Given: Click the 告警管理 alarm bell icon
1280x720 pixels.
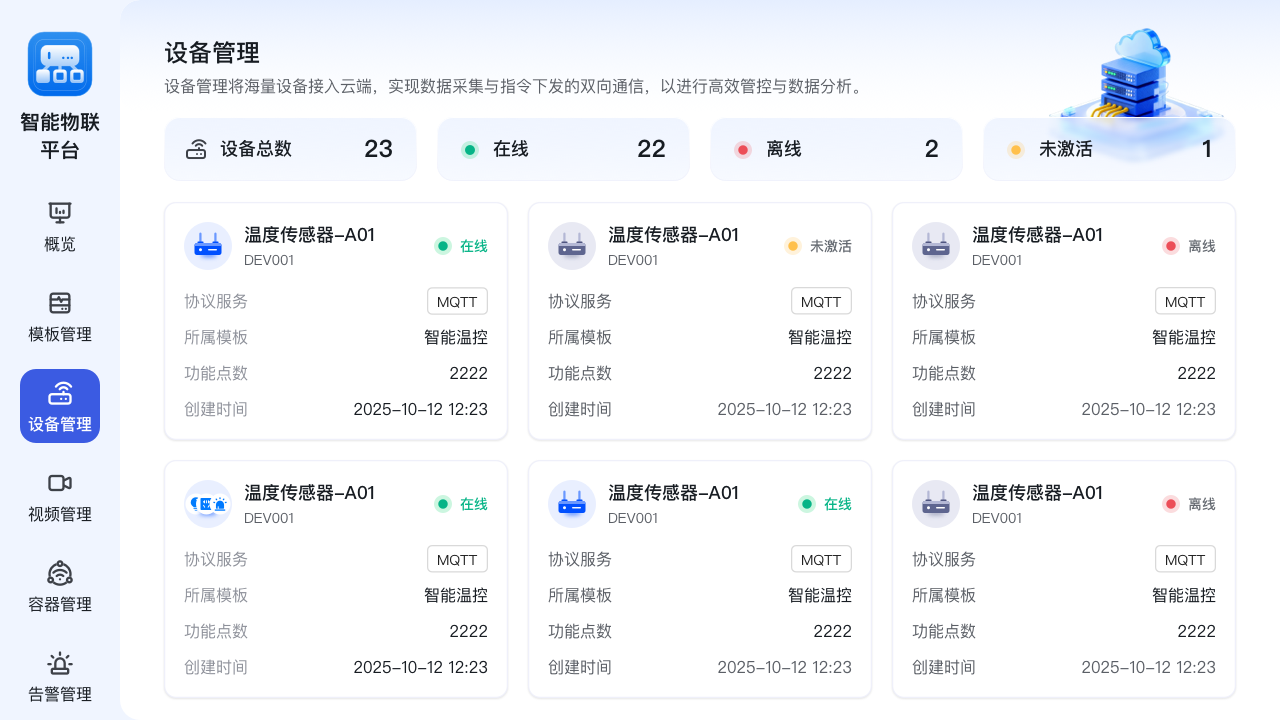Looking at the screenshot, I should 59,663.
